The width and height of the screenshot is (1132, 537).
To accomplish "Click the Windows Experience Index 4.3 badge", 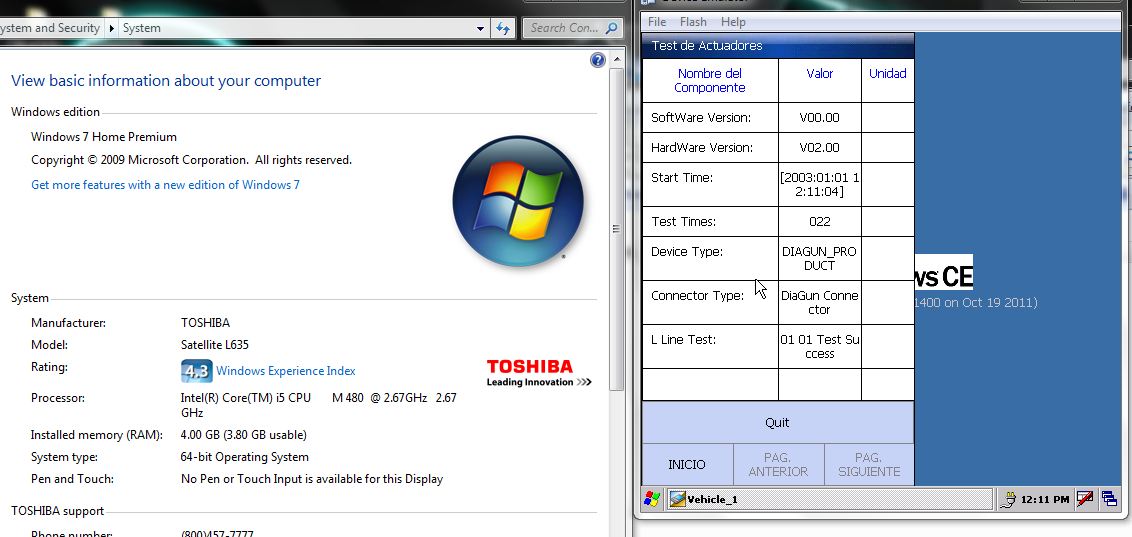I will coord(196,371).
